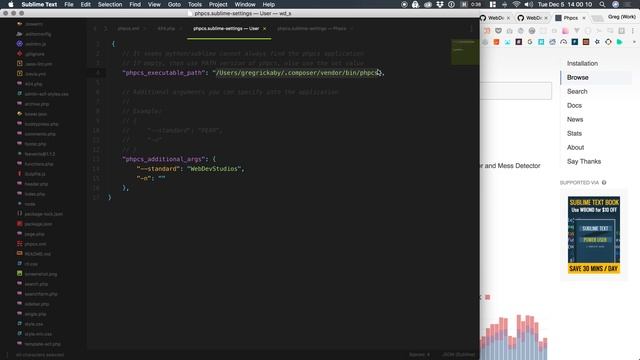Click the Sublime Text Book ad thumbnail
This screenshot has width=640, height=360.
[593, 235]
